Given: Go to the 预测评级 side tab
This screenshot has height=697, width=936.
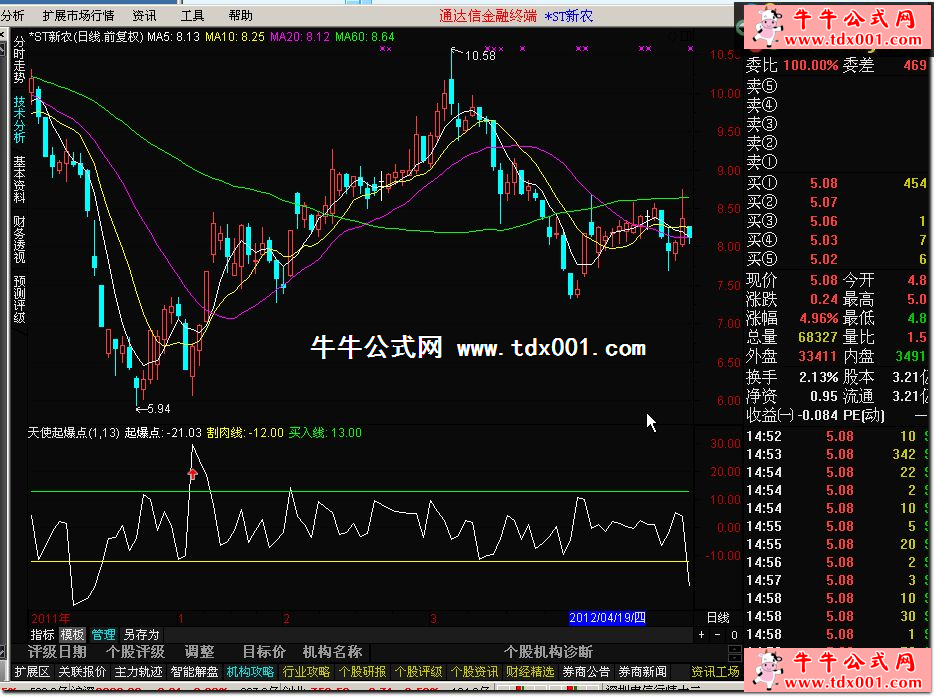Looking at the screenshot, I should (19, 299).
